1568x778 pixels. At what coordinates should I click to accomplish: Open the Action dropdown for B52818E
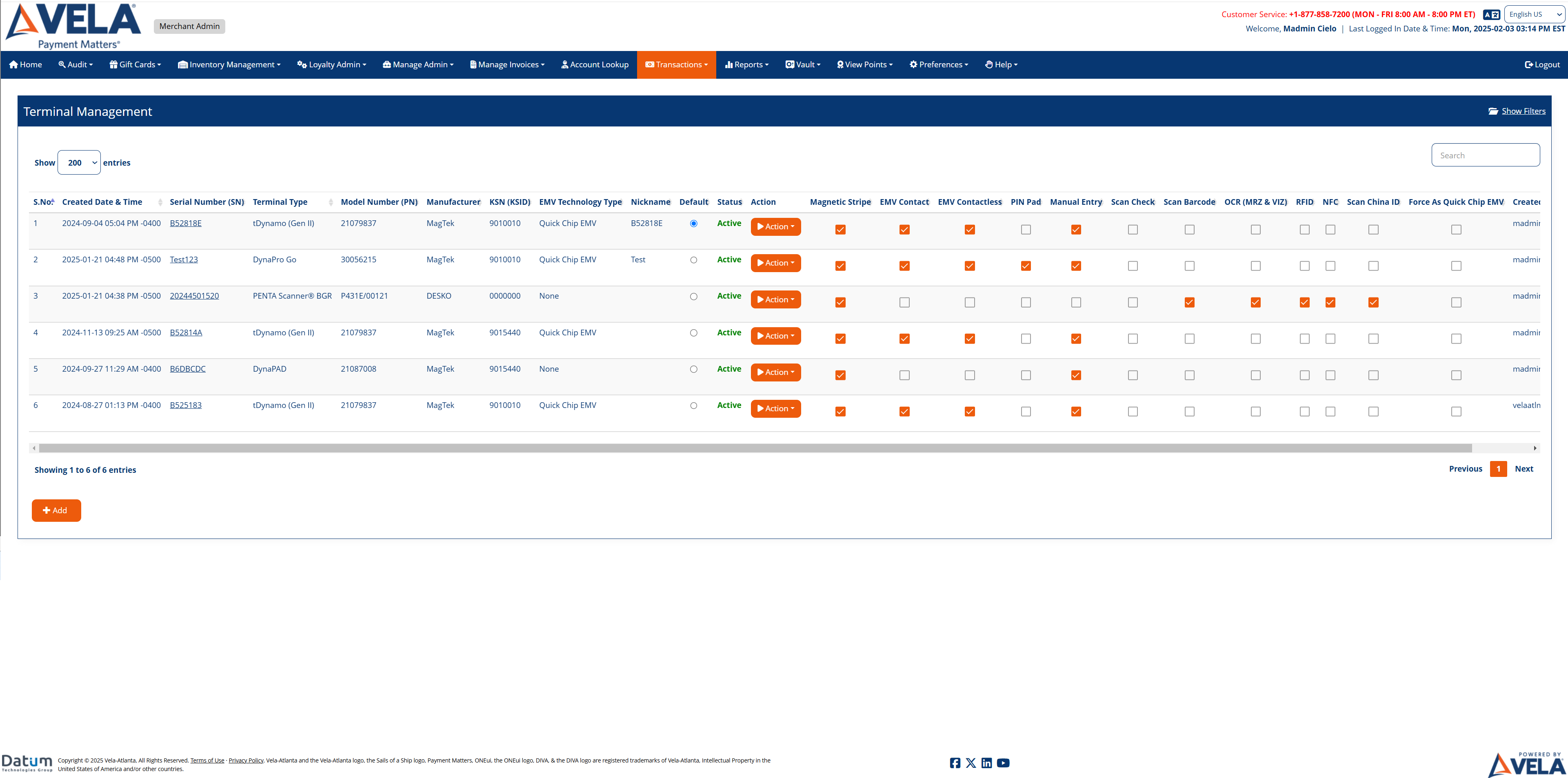pyautogui.click(x=775, y=226)
